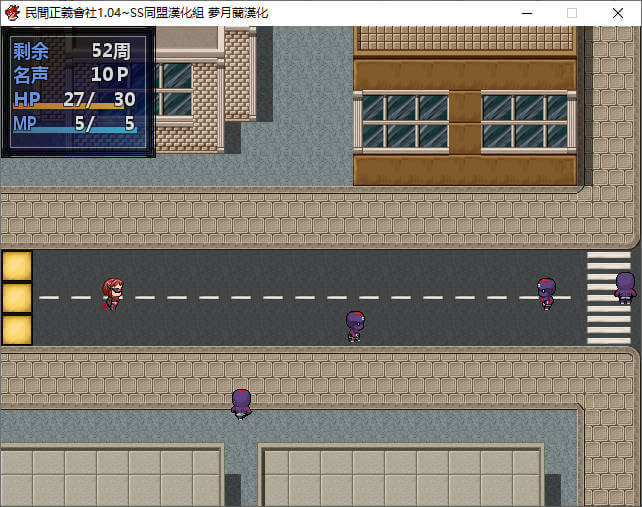The width and height of the screenshot is (642, 507).
Task: Maximize the game window
Action: (572, 13)
